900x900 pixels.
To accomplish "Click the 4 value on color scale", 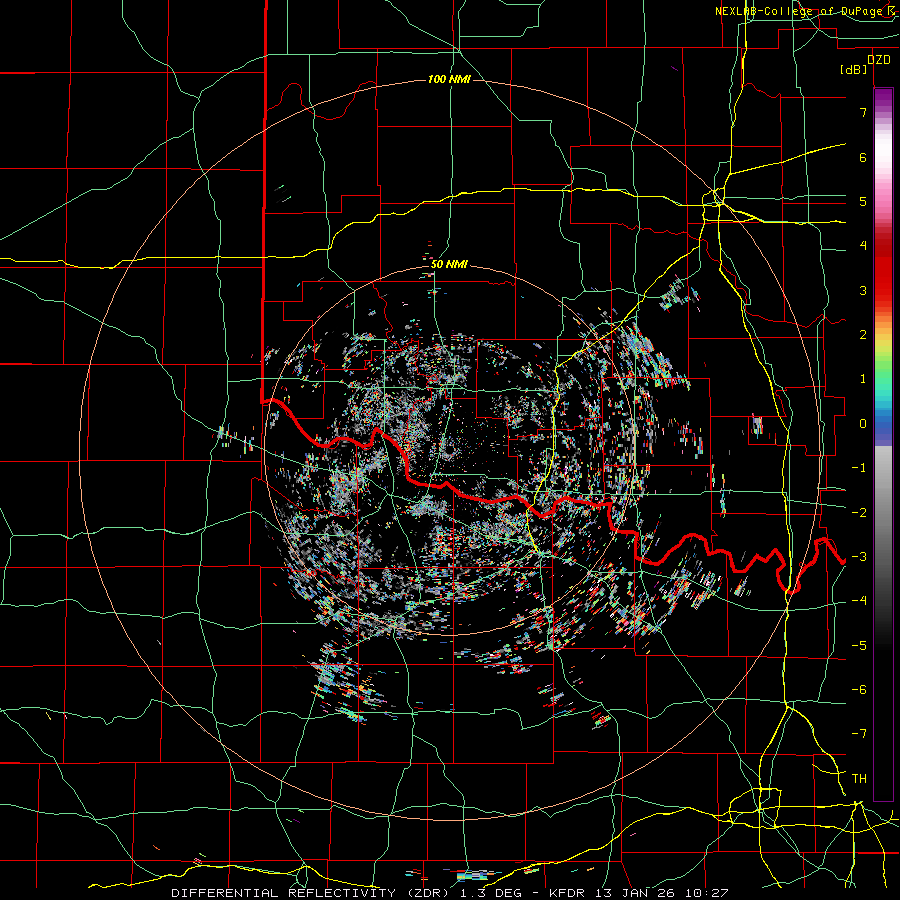I will click(863, 246).
